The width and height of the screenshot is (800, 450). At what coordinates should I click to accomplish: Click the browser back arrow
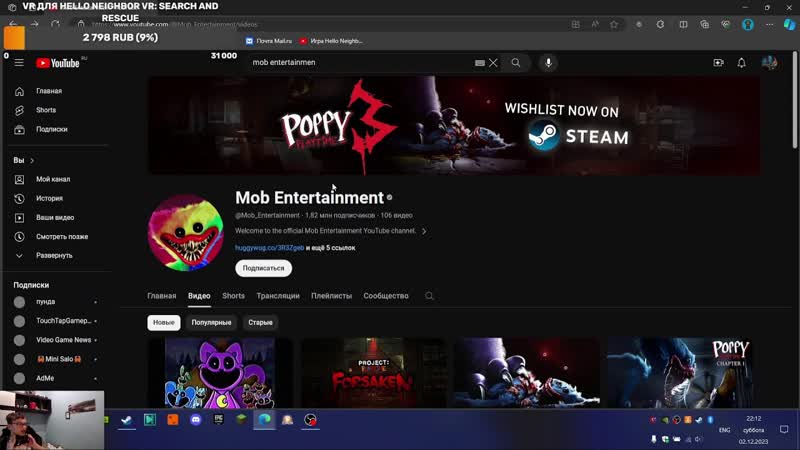point(13,24)
